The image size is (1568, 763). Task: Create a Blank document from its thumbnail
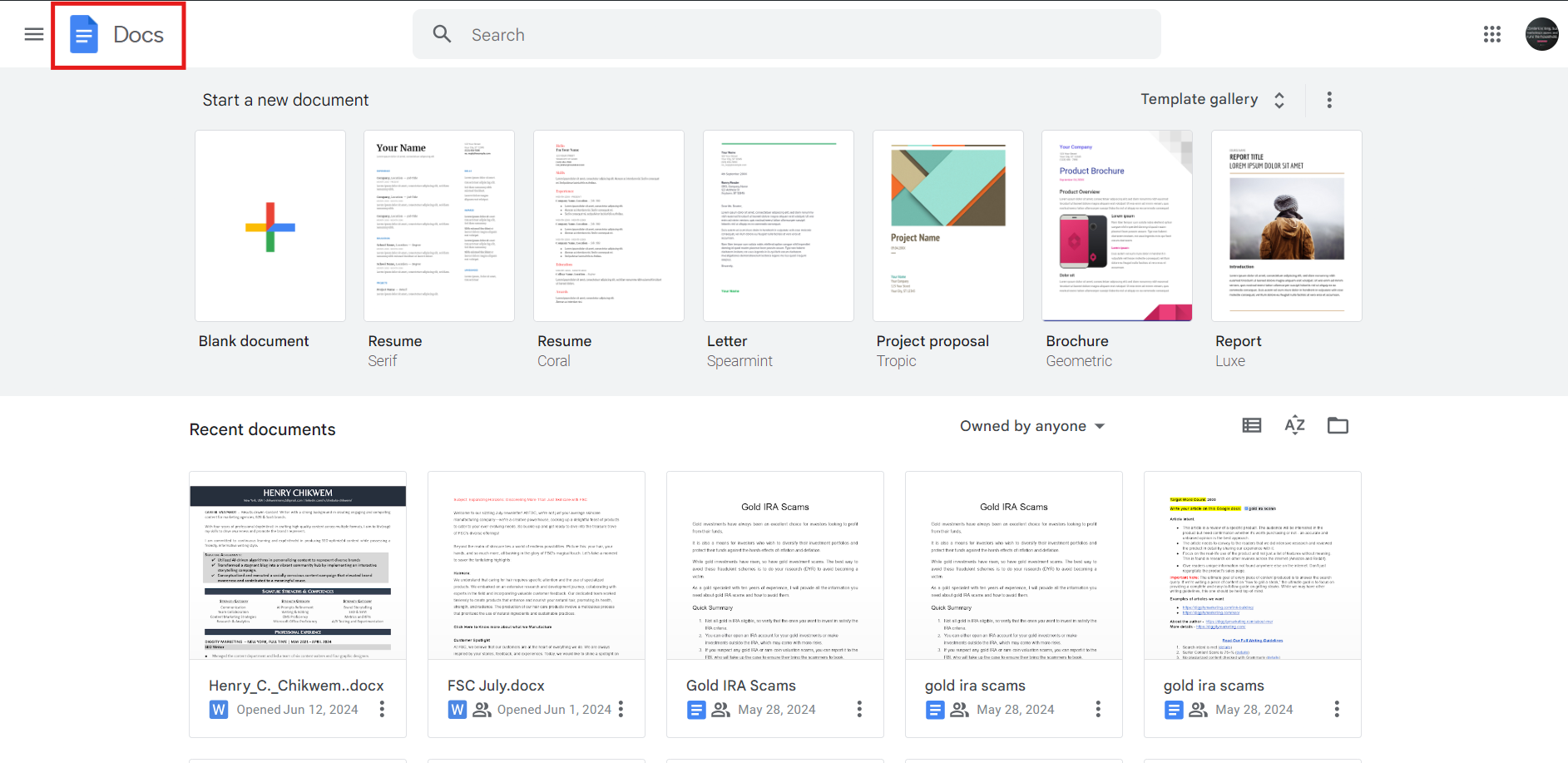click(x=270, y=226)
